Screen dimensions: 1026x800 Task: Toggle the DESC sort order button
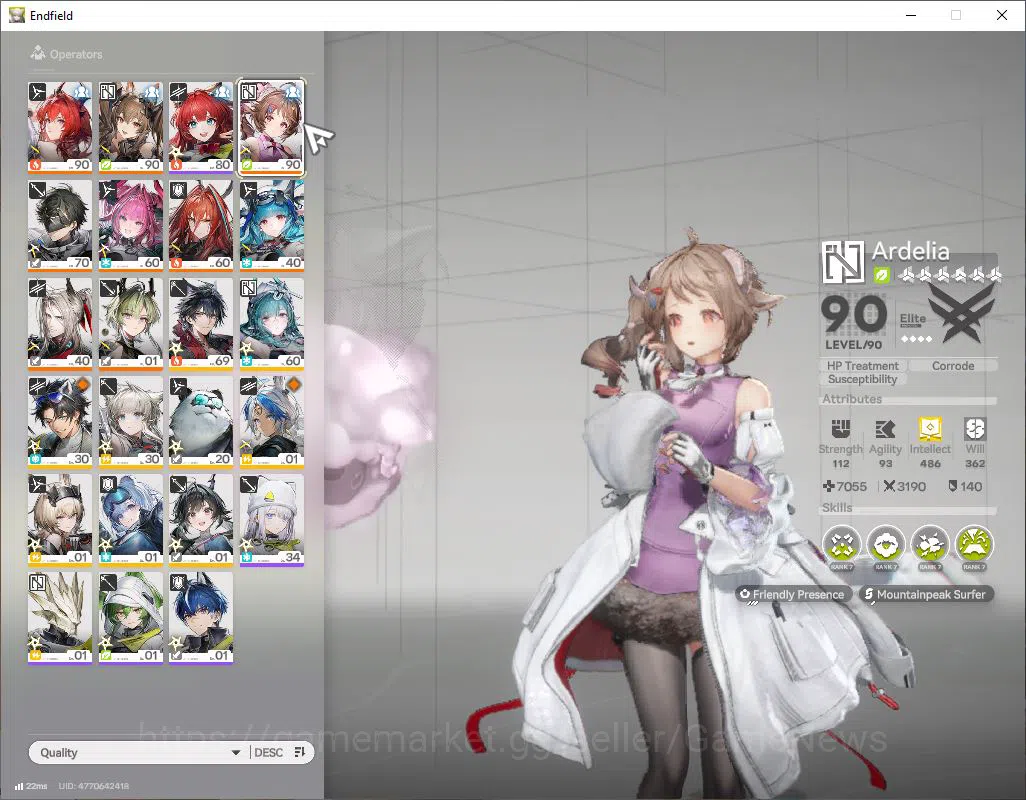tap(268, 752)
